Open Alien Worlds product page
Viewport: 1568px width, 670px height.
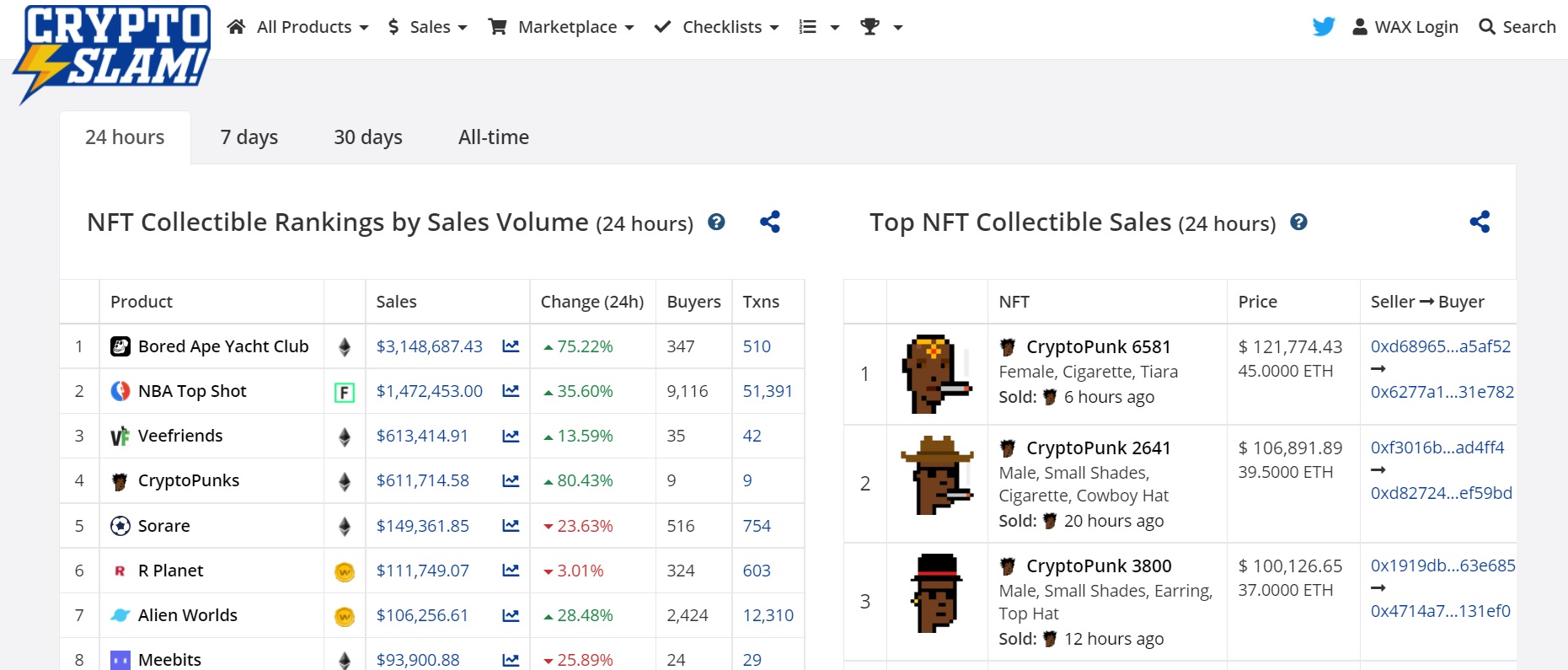(x=188, y=615)
